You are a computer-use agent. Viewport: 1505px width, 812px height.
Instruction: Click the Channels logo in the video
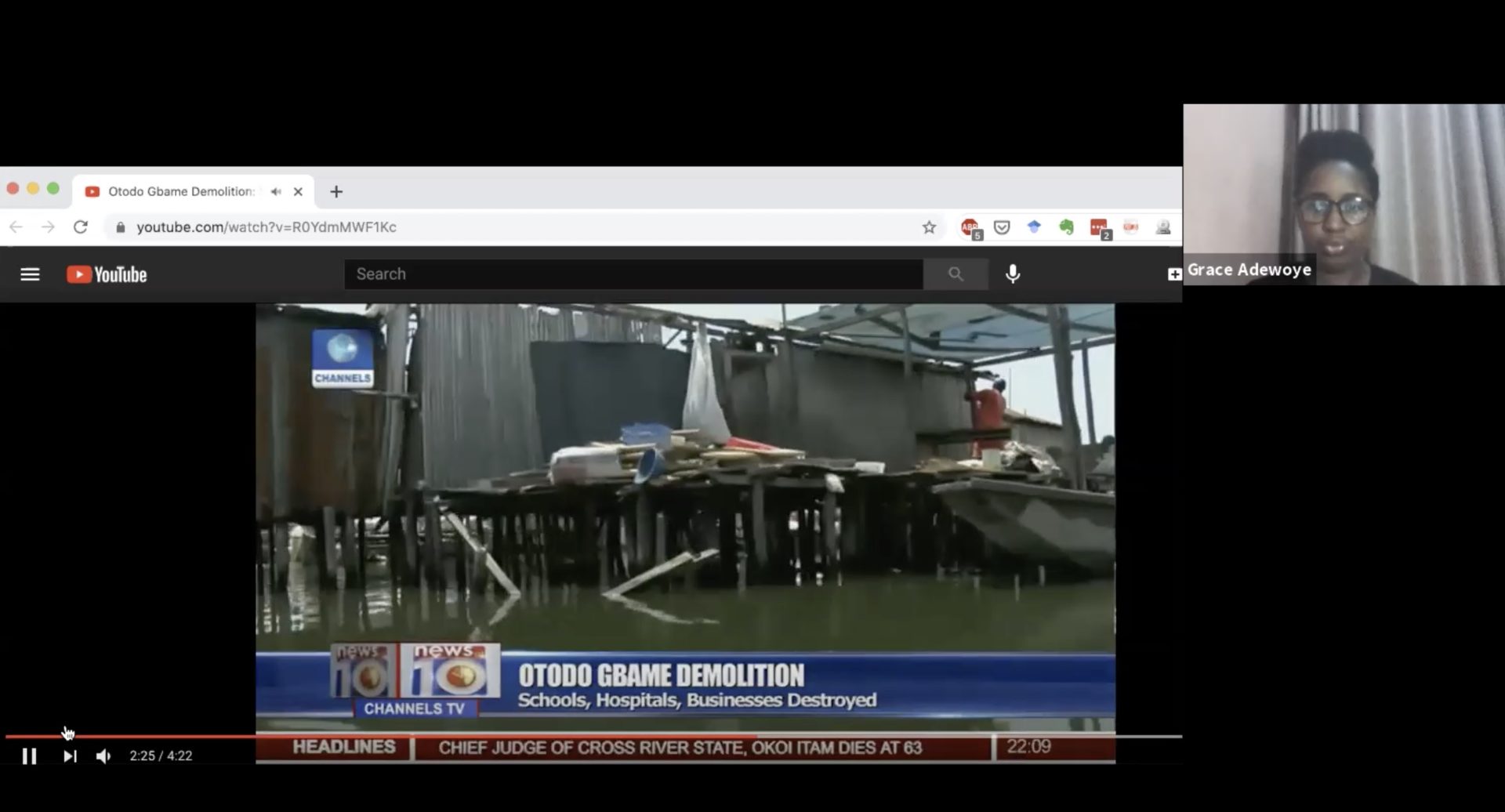[x=343, y=358]
